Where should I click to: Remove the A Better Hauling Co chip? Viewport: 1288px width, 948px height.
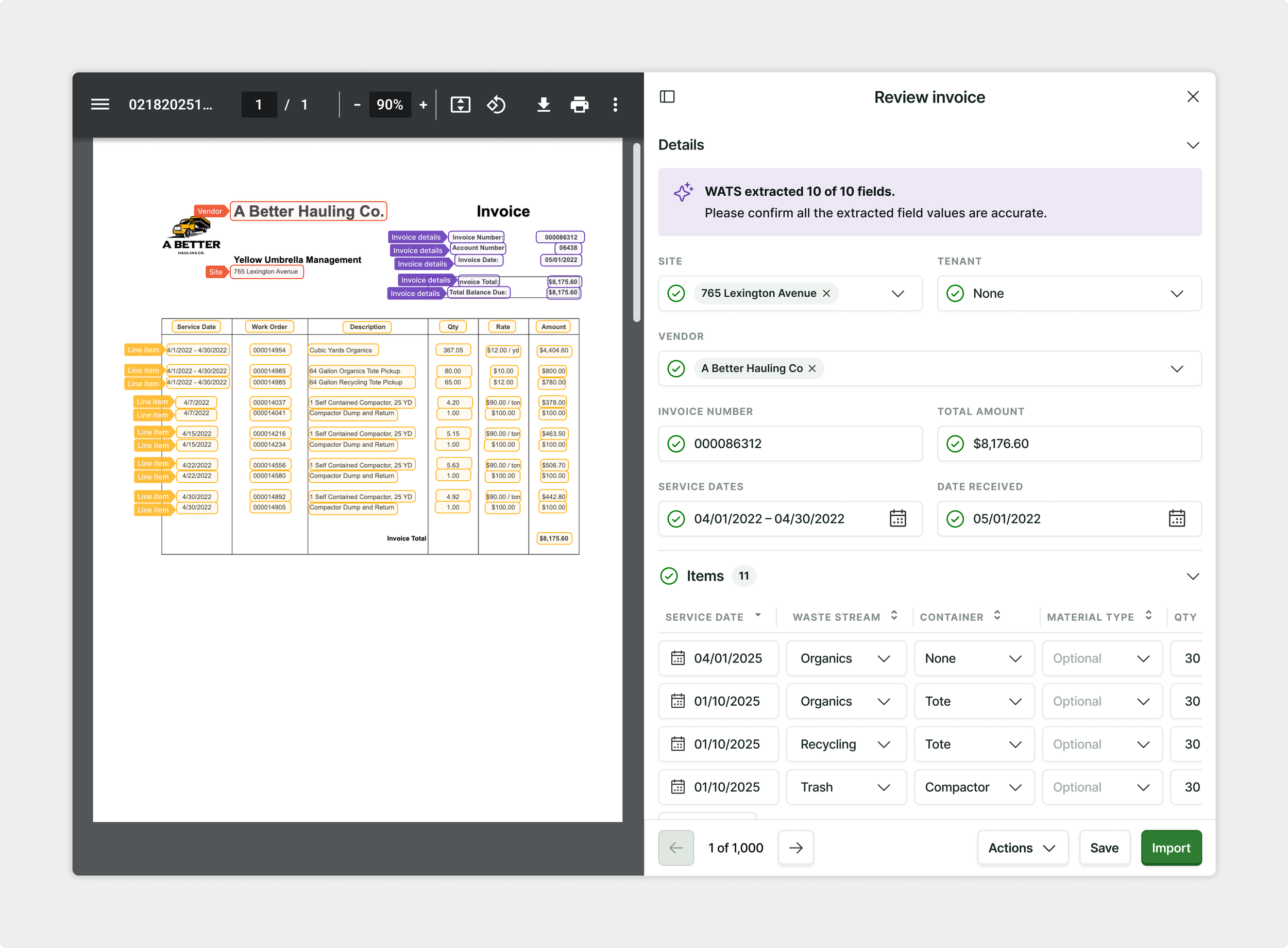812,368
